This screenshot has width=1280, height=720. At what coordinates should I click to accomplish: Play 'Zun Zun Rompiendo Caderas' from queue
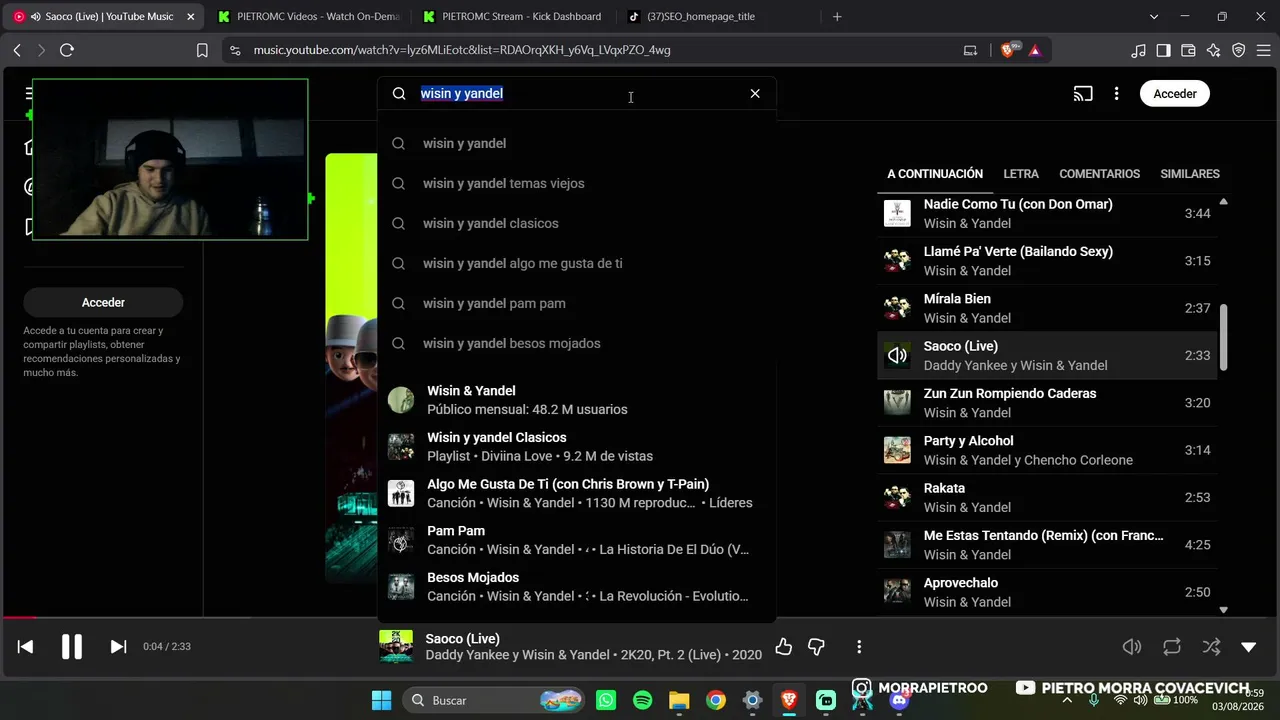click(x=1047, y=403)
